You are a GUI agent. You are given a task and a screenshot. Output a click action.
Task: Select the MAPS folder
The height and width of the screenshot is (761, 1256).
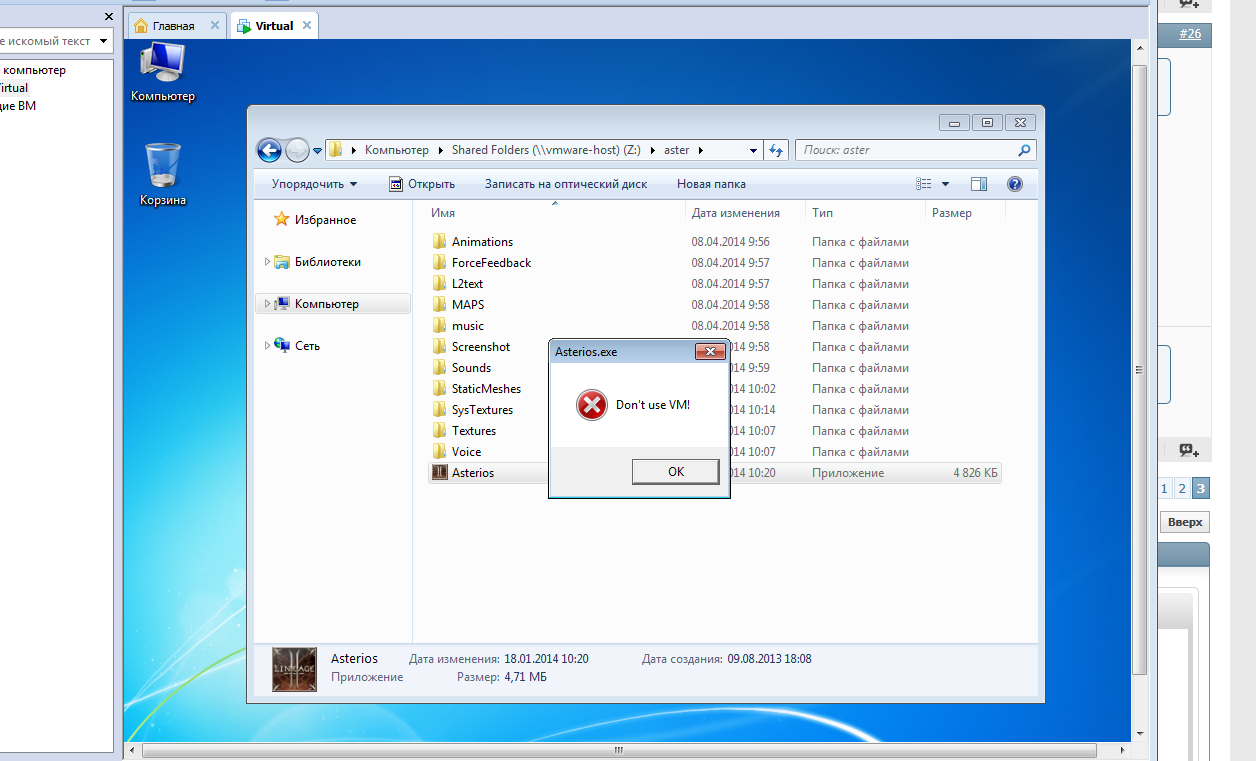click(467, 305)
